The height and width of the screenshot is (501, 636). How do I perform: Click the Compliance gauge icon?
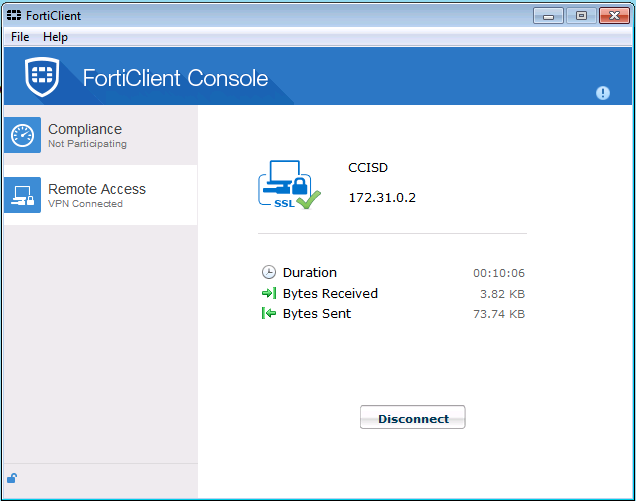pos(22,135)
